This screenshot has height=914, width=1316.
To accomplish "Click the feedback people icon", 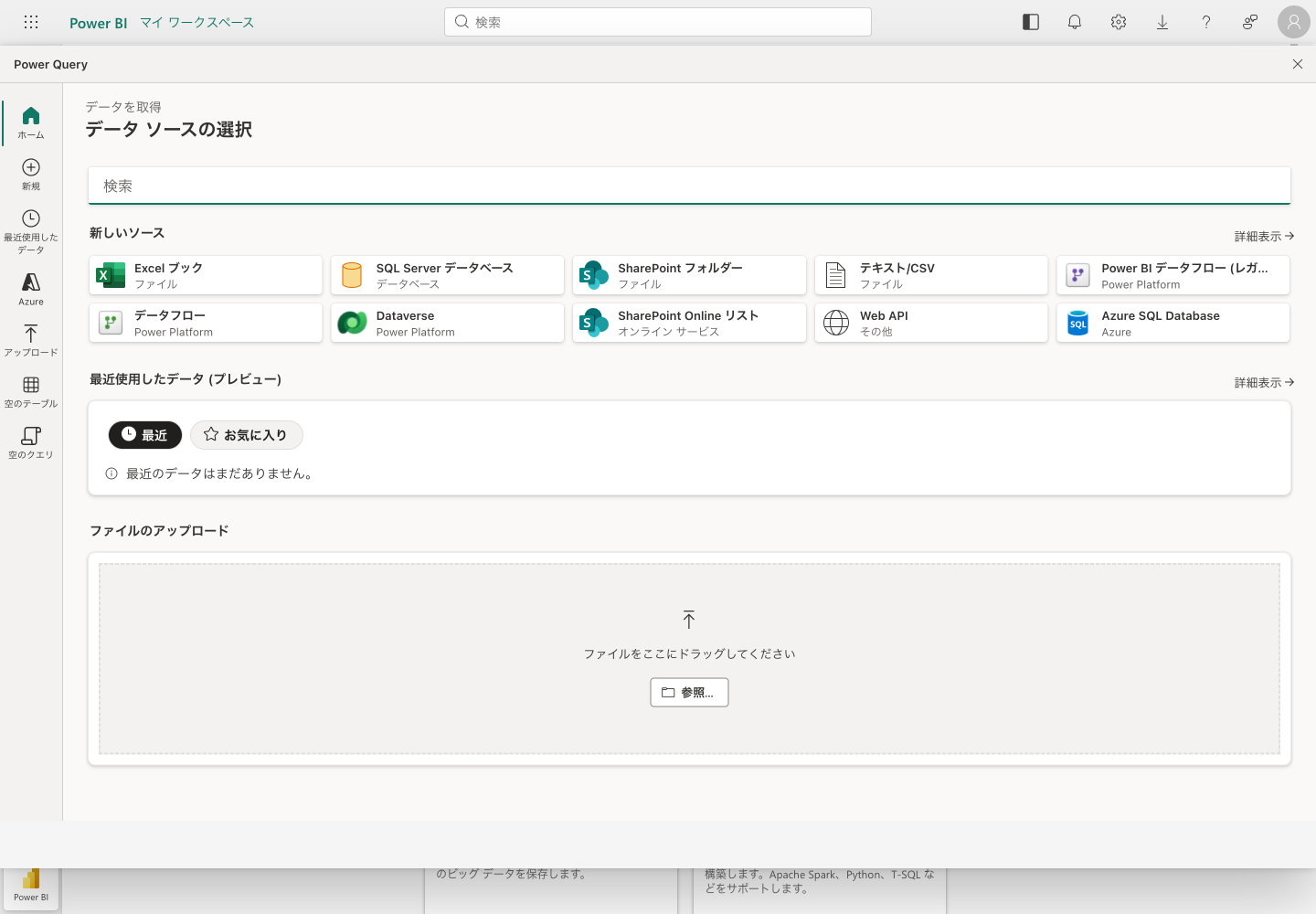I will pyautogui.click(x=1250, y=22).
